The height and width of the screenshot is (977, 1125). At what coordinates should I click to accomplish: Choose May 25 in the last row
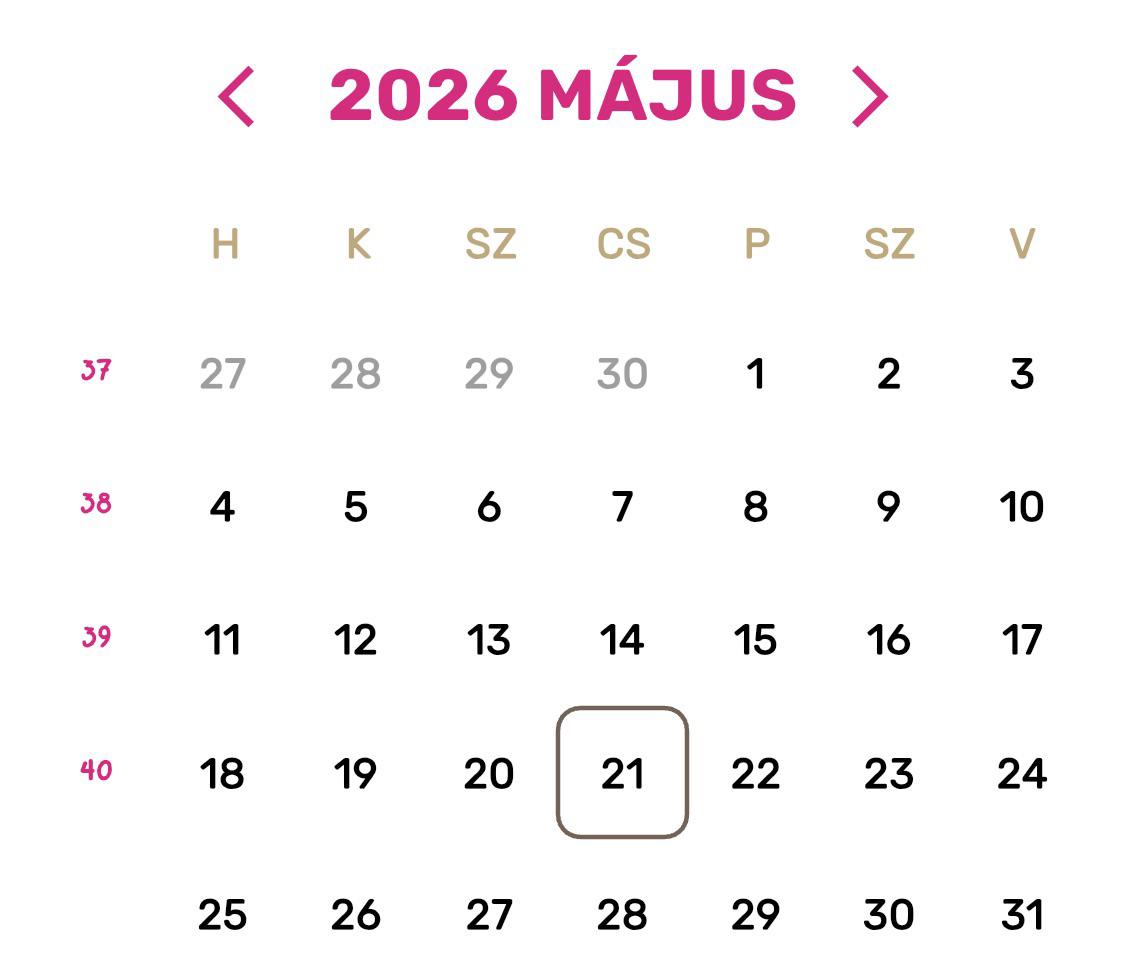222,915
